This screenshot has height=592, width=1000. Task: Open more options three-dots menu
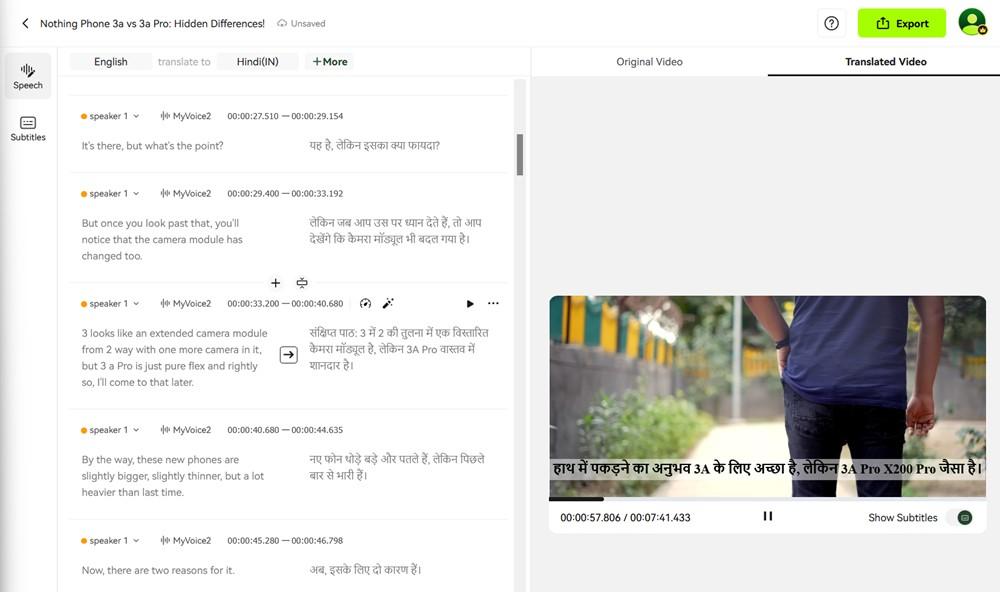pos(493,304)
